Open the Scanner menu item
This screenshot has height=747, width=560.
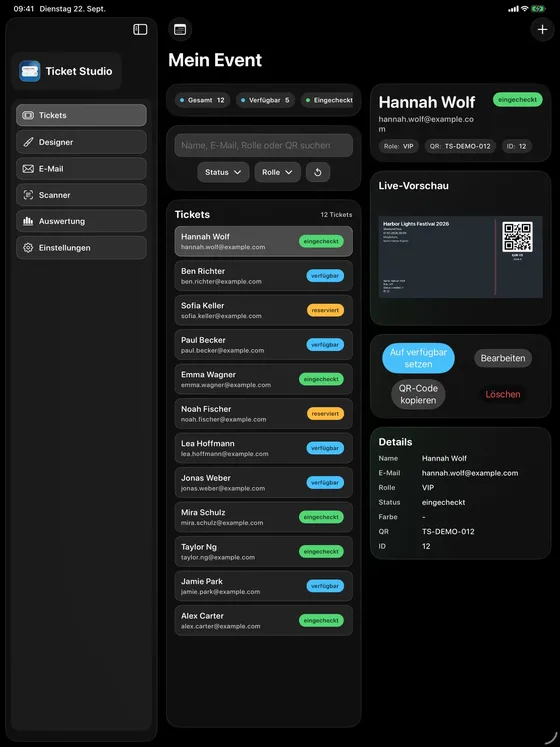coord(81,195)
